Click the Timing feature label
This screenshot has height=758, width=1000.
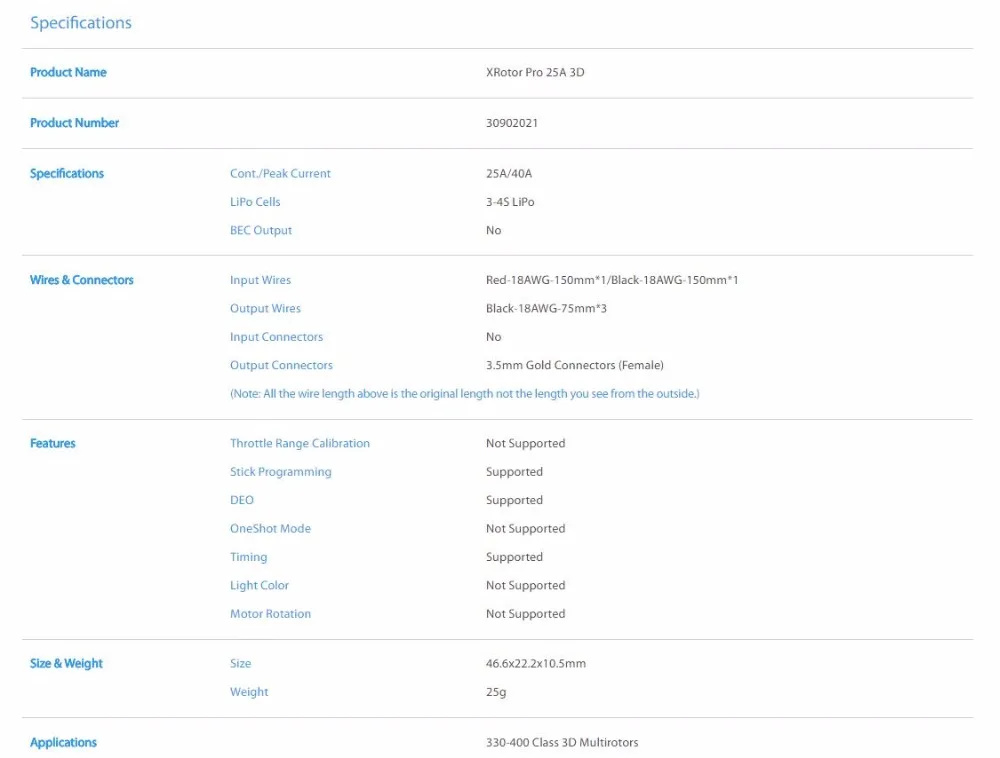click(x=249, y=557)
